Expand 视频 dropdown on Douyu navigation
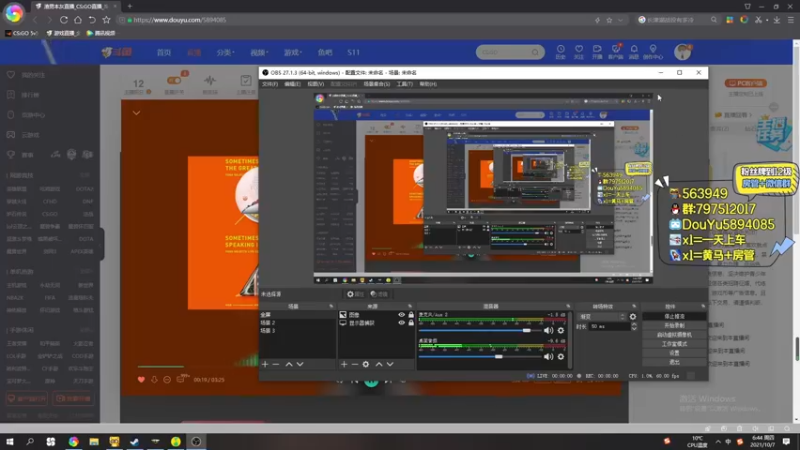The width and height of the screenshot is (800, 450). [259, 53]
